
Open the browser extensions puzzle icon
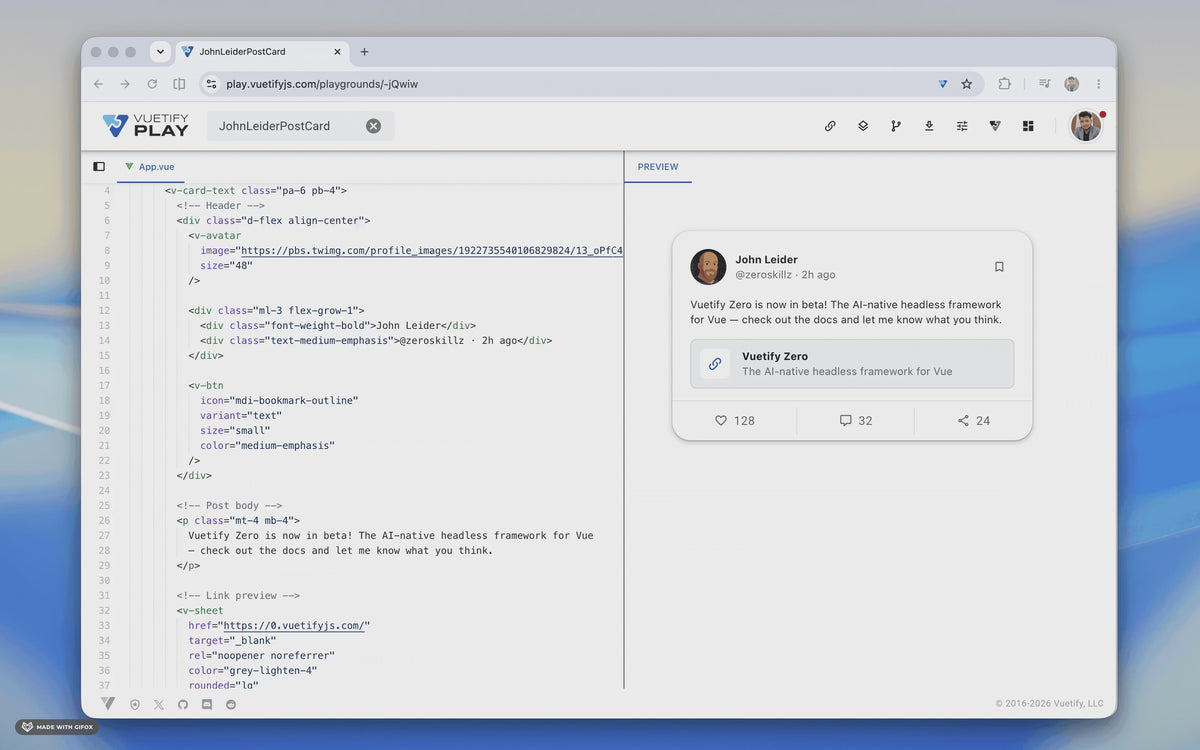[x=1005, y=84]
